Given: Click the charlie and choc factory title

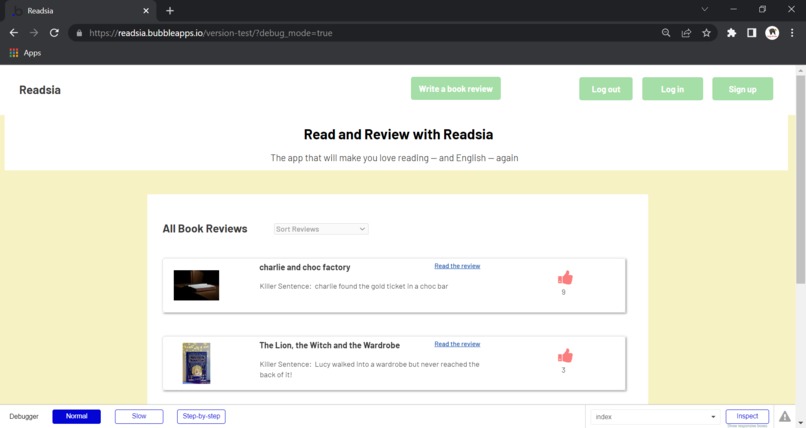Looking at the screenshot, I should click(305, 267).
